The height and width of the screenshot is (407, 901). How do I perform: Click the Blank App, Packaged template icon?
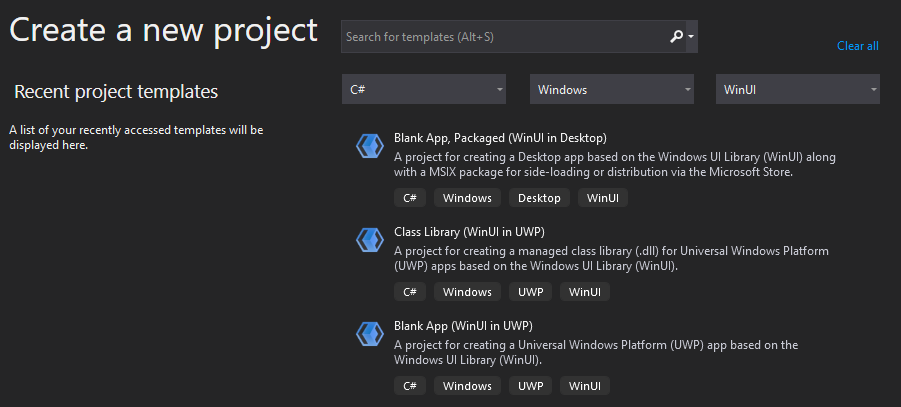point(370,146)
